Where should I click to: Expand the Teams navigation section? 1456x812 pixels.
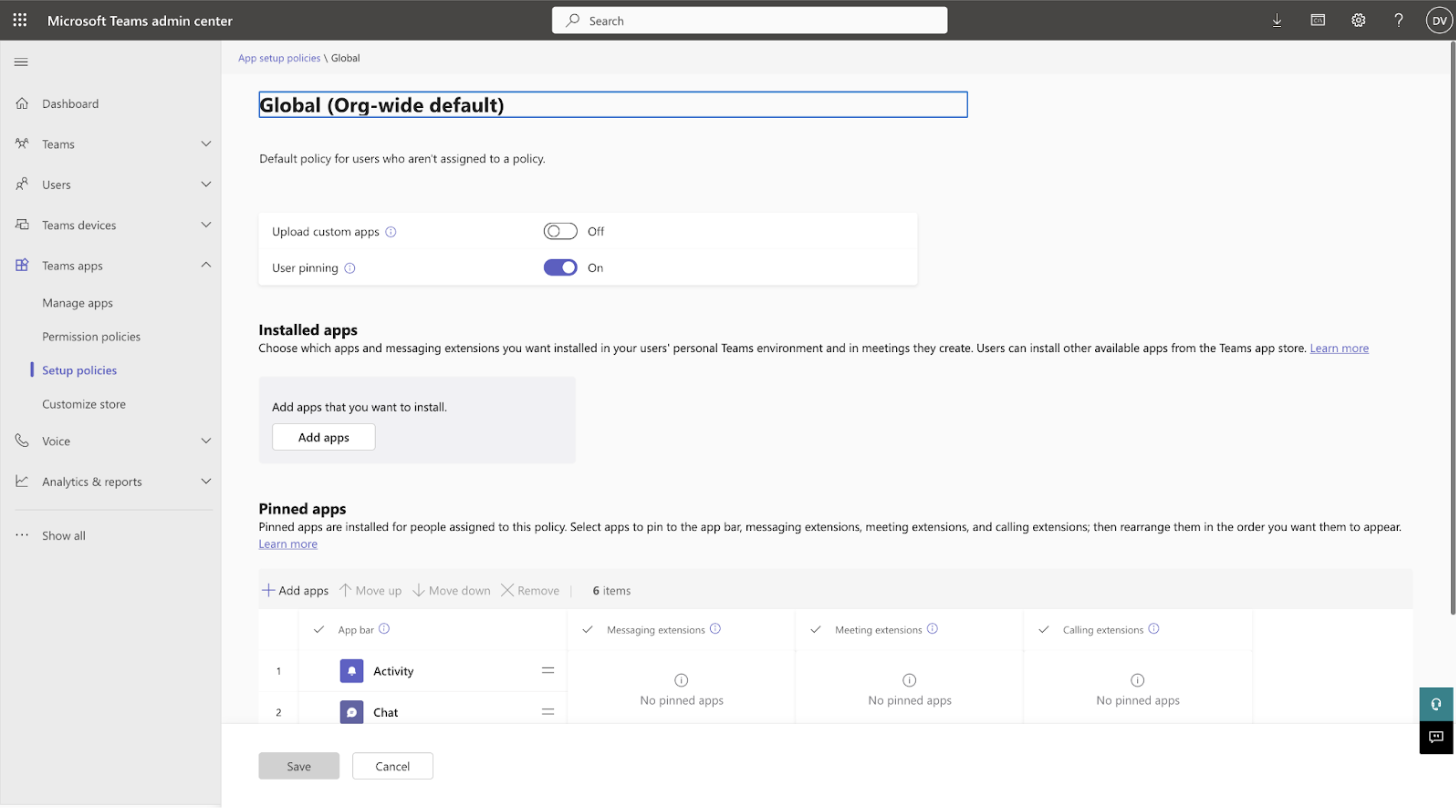click(206, 144)
